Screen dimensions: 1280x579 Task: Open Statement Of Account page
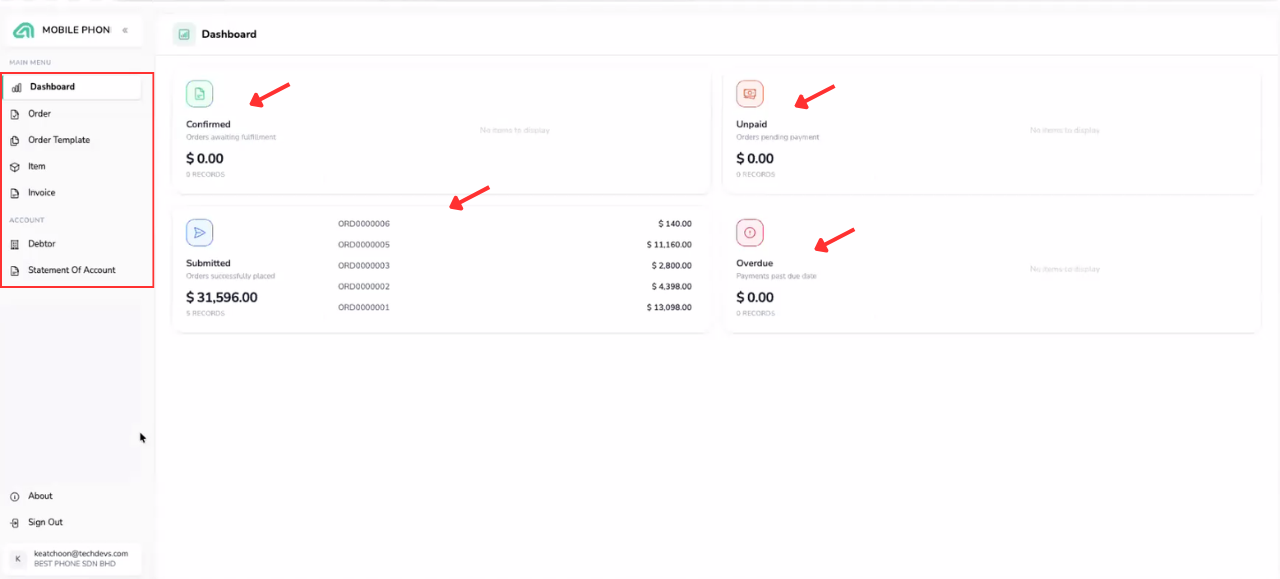point(72,270)
